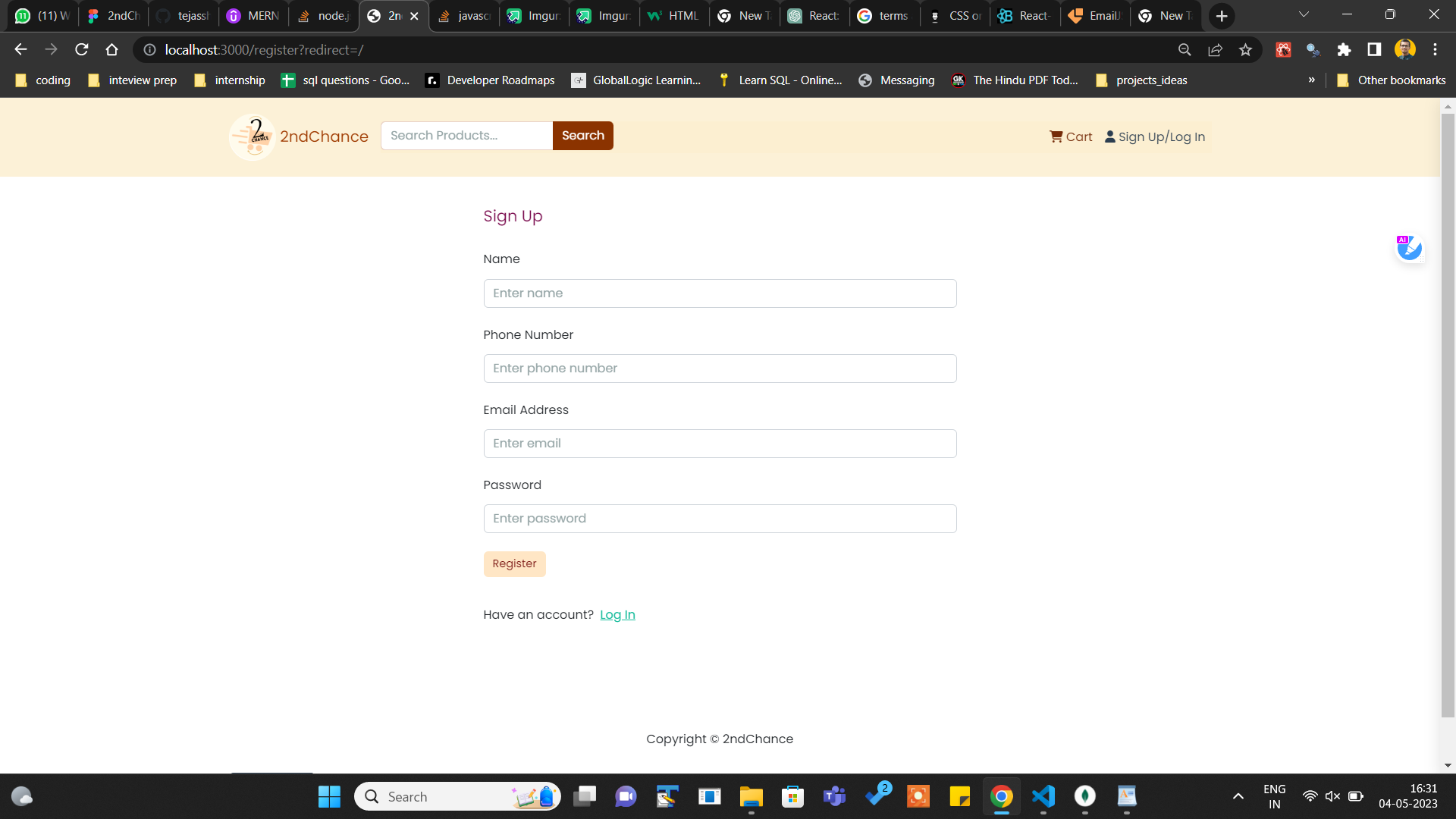
Task: Click the share page icon in address bar
Action: click(x=1215, y=50)
